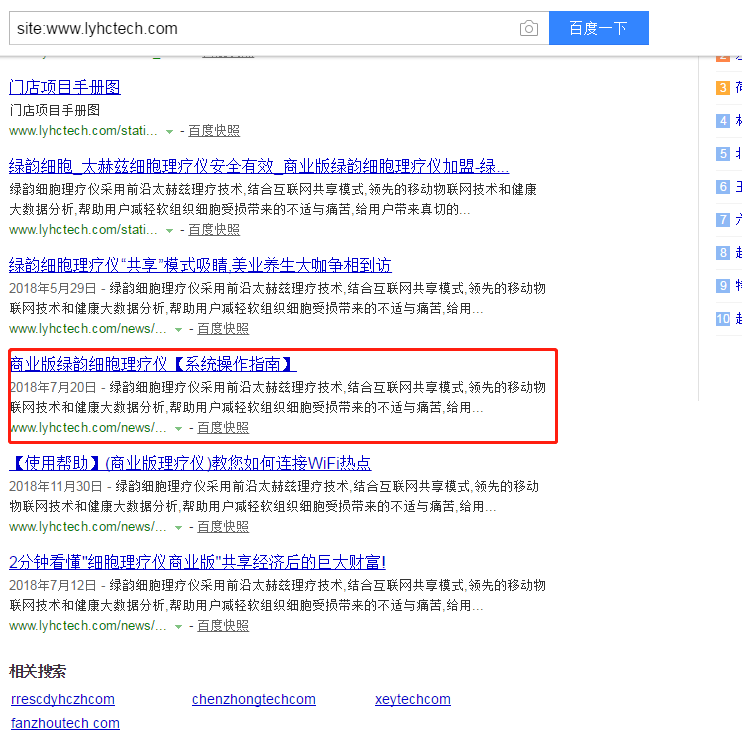
Task: Click the rank 9 badge in sidebar
Action: (723, 286)
